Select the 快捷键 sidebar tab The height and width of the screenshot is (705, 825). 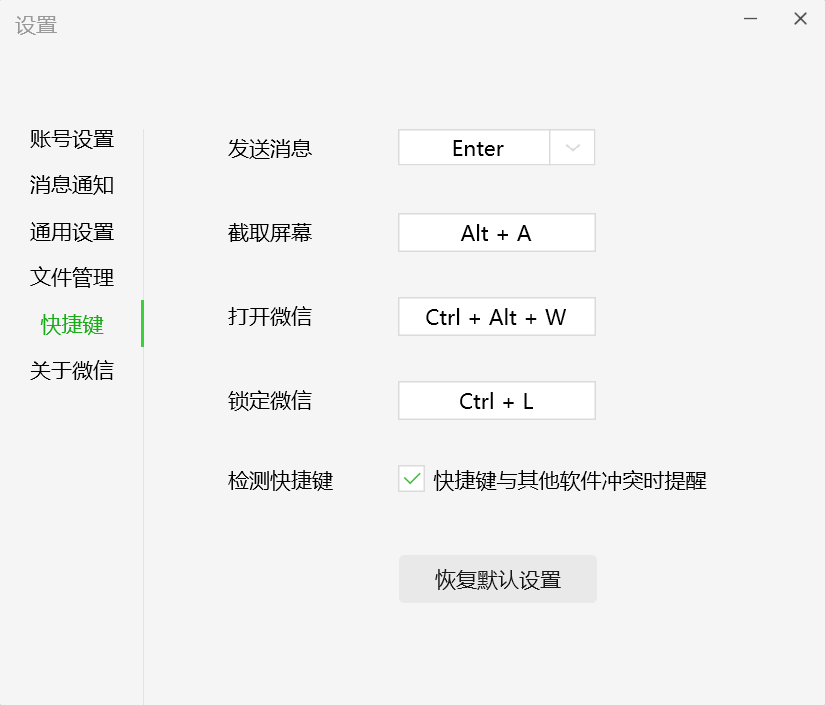click(x=71, y=324)
